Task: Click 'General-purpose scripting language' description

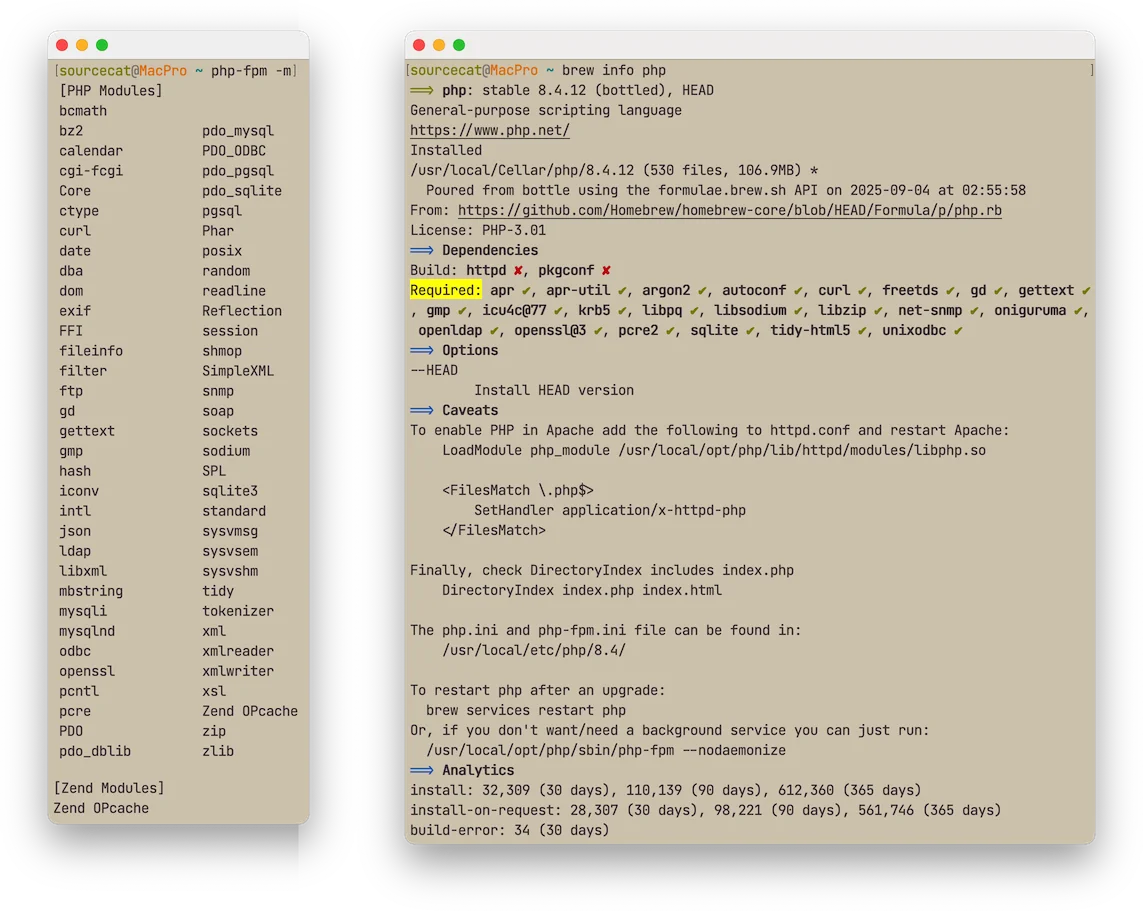Action: coord(546,111)
